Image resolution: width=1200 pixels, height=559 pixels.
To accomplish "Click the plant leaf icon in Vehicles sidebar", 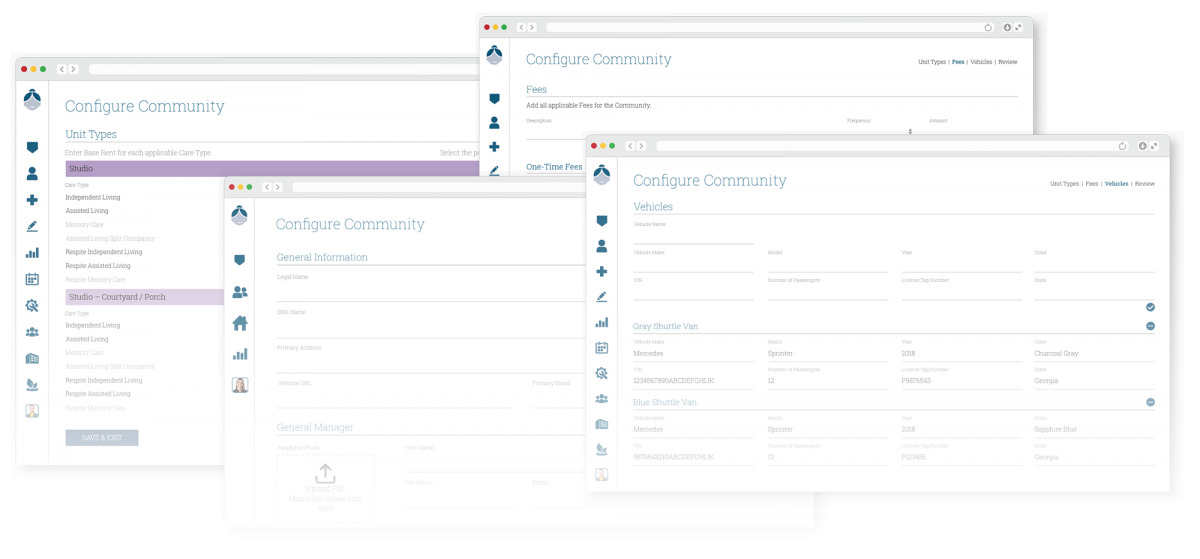I will (601, 449).
